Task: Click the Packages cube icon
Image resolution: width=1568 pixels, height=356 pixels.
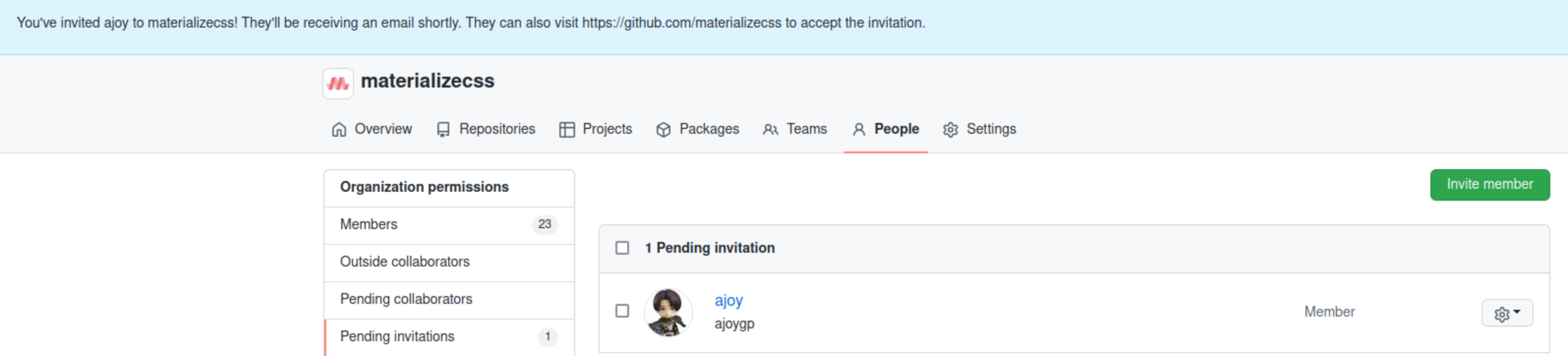Action: point(664,130)
